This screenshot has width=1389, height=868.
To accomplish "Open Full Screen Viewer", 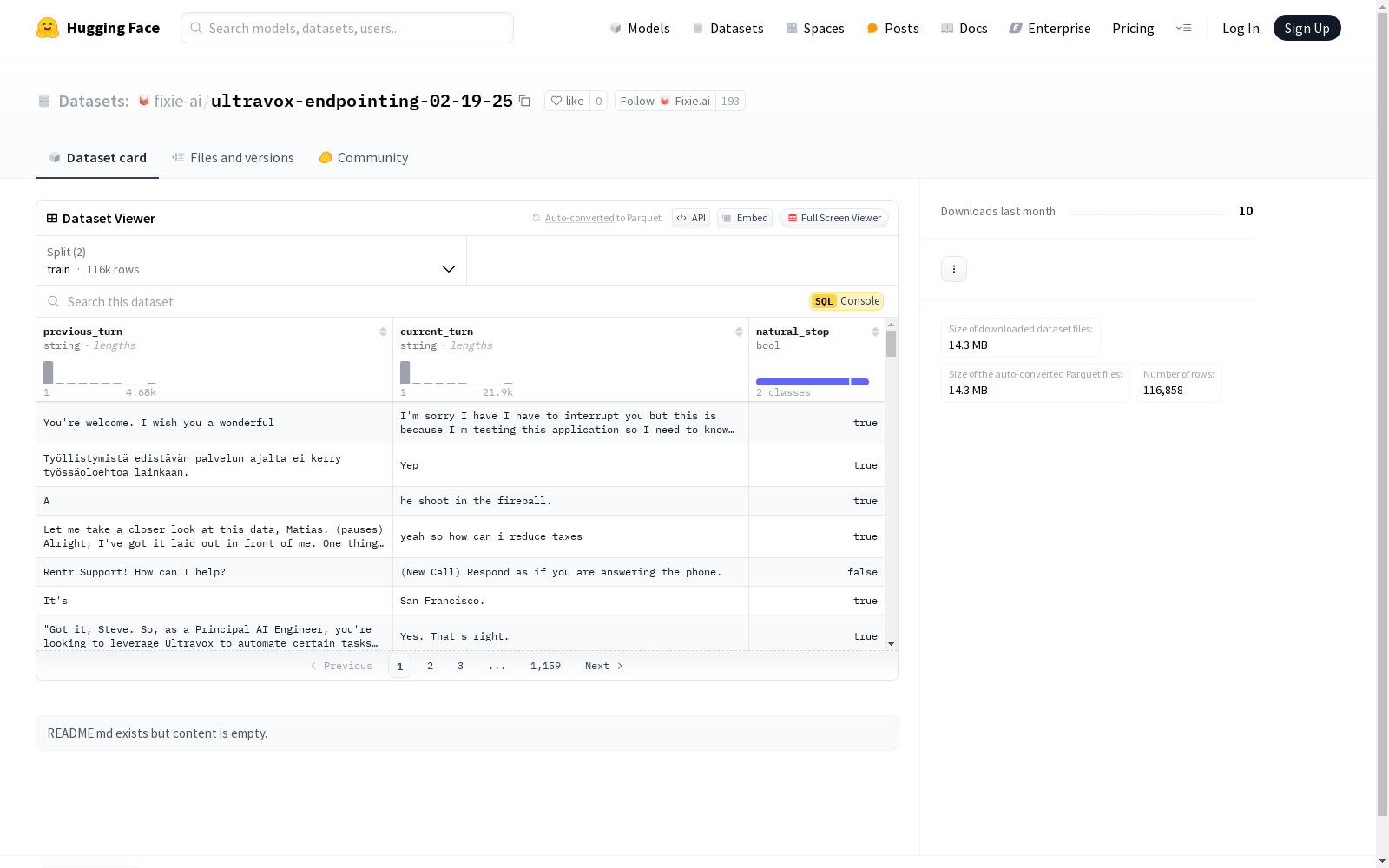I will 834,218.
